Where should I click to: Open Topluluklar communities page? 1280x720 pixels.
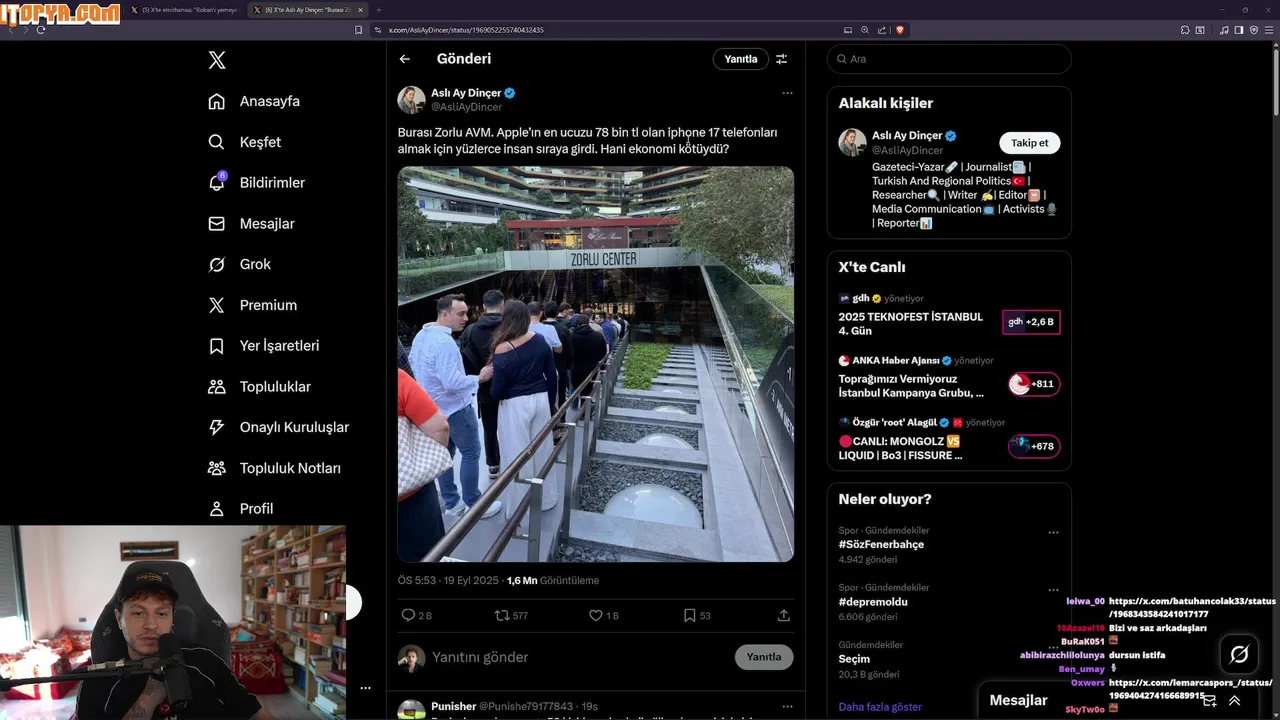point(259,386)
